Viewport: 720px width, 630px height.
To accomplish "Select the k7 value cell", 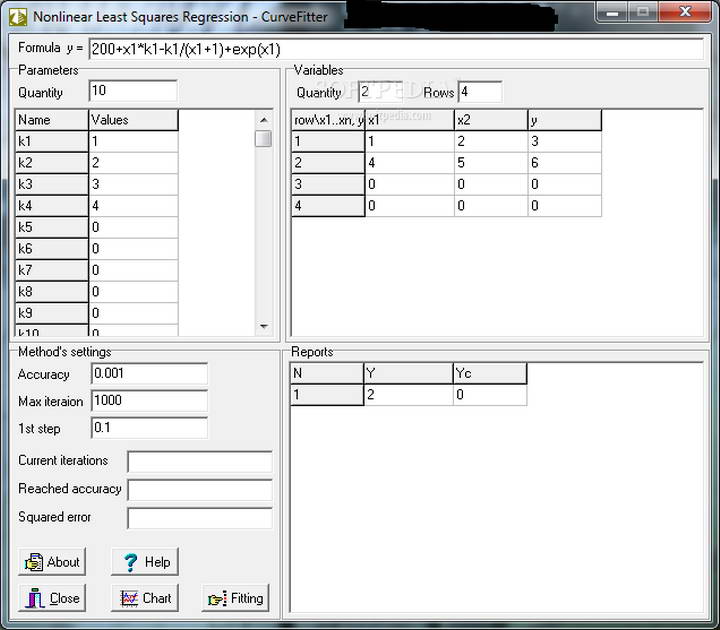I will pos(133,270).
